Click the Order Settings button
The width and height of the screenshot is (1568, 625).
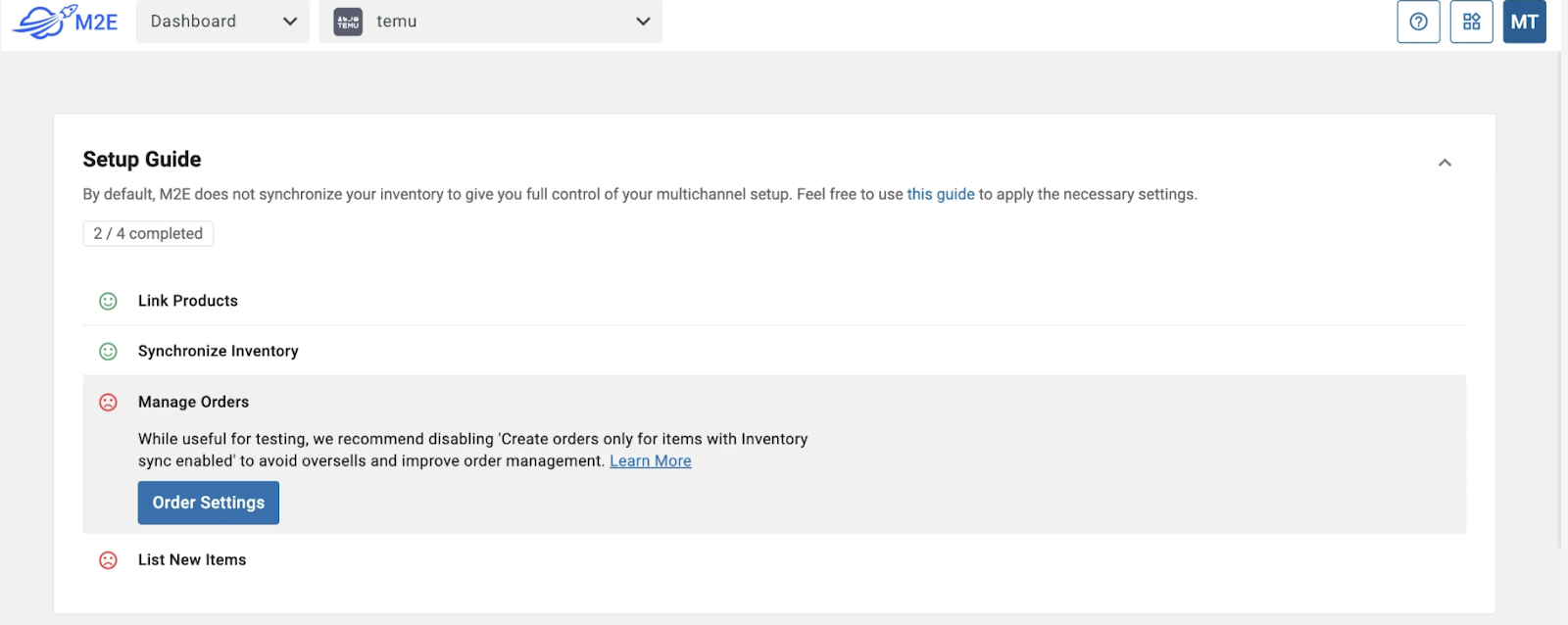coord(209,503)
